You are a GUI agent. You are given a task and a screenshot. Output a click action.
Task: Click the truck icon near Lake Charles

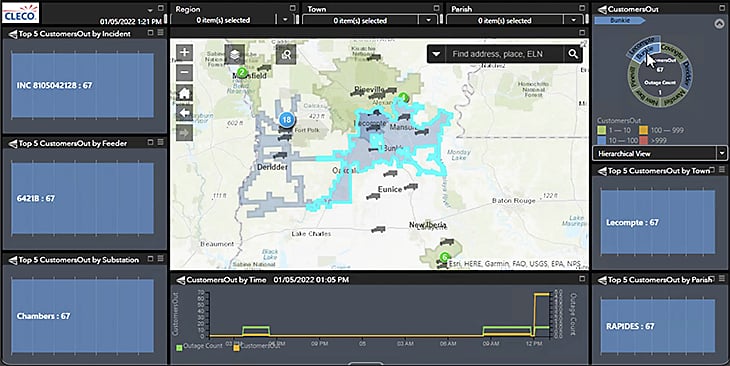(378, 229)
